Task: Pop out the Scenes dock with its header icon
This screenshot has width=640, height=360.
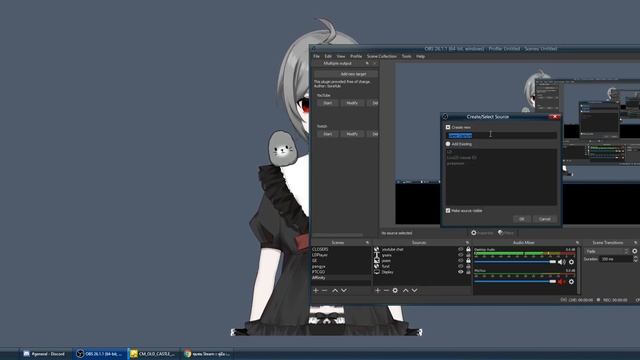Action: click(x=367, y=243)
